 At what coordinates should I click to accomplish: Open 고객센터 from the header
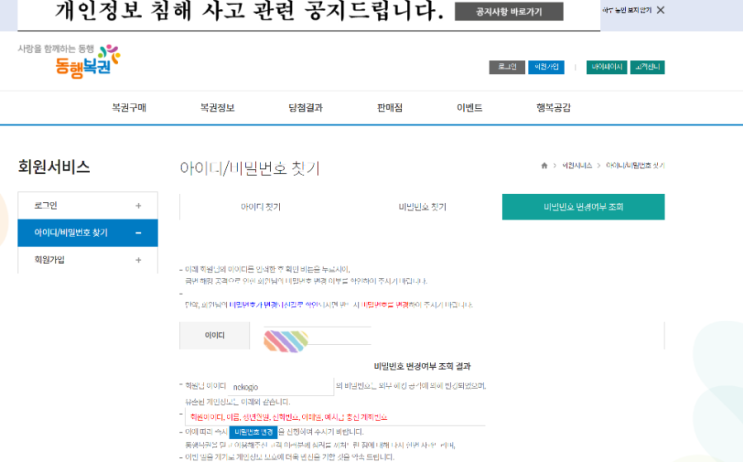[x=647, y=67]
